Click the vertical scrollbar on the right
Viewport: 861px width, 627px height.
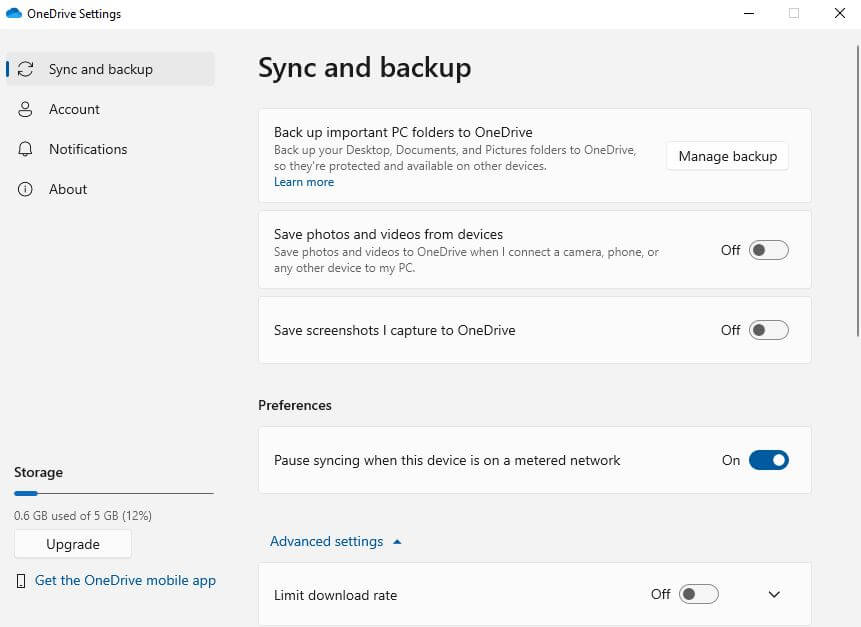pos(856,200)
